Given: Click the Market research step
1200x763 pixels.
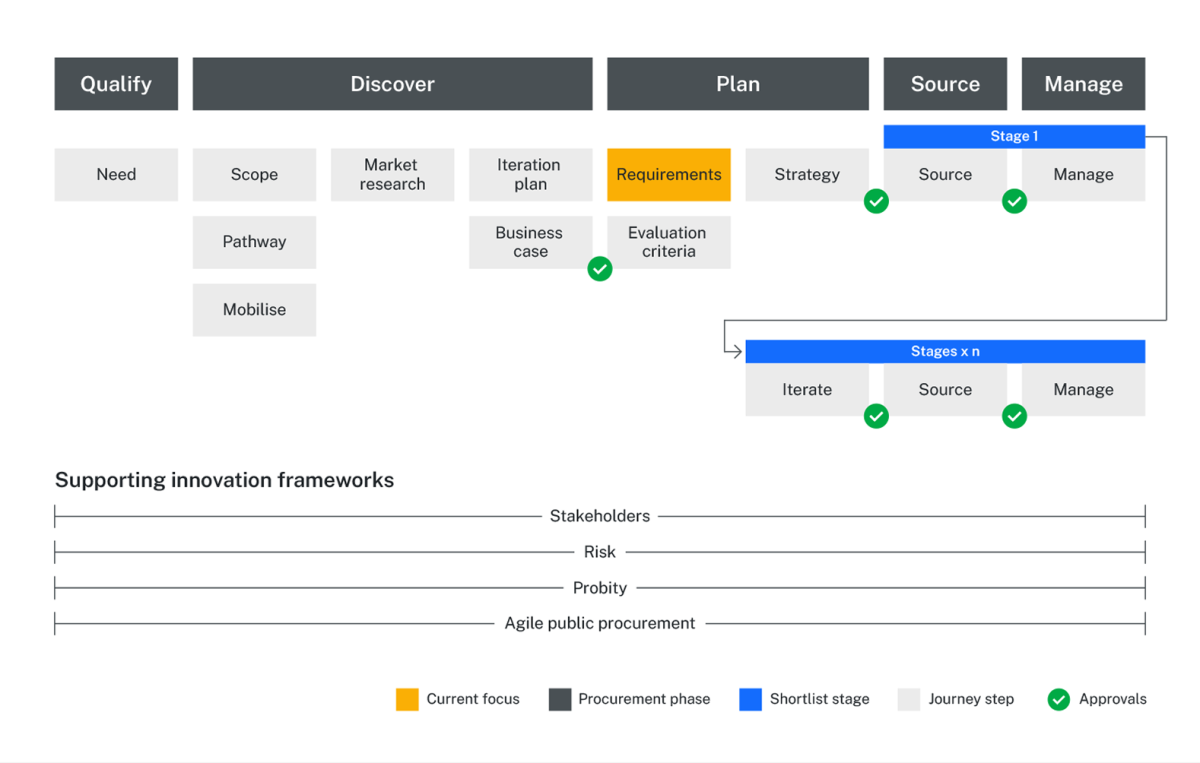Looking at the screenshot, I should pyautogui.click(x=392, y=174).
